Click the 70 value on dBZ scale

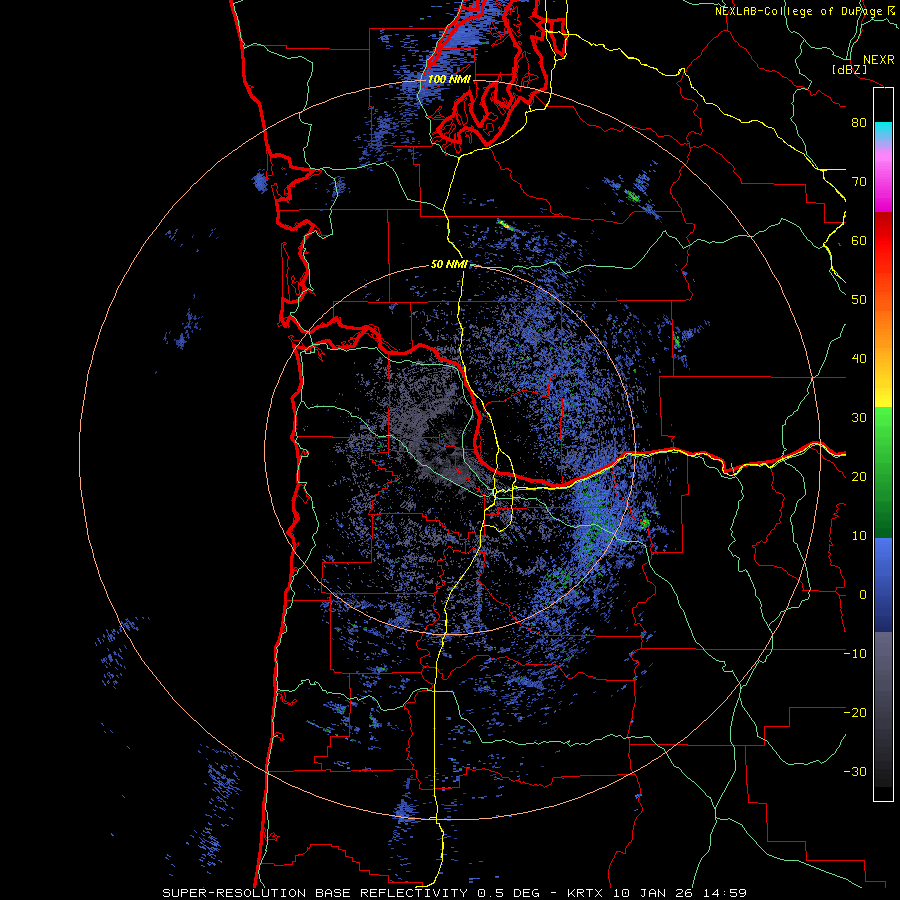(x=859, y=181)
